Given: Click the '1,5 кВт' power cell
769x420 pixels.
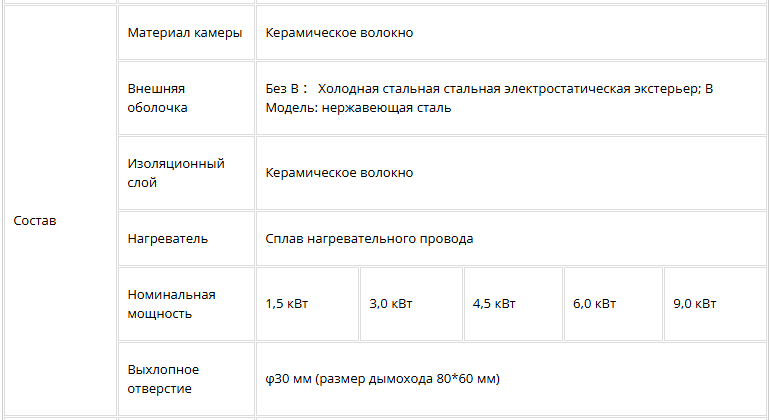Looking at the screenshot, I should 308,304.
